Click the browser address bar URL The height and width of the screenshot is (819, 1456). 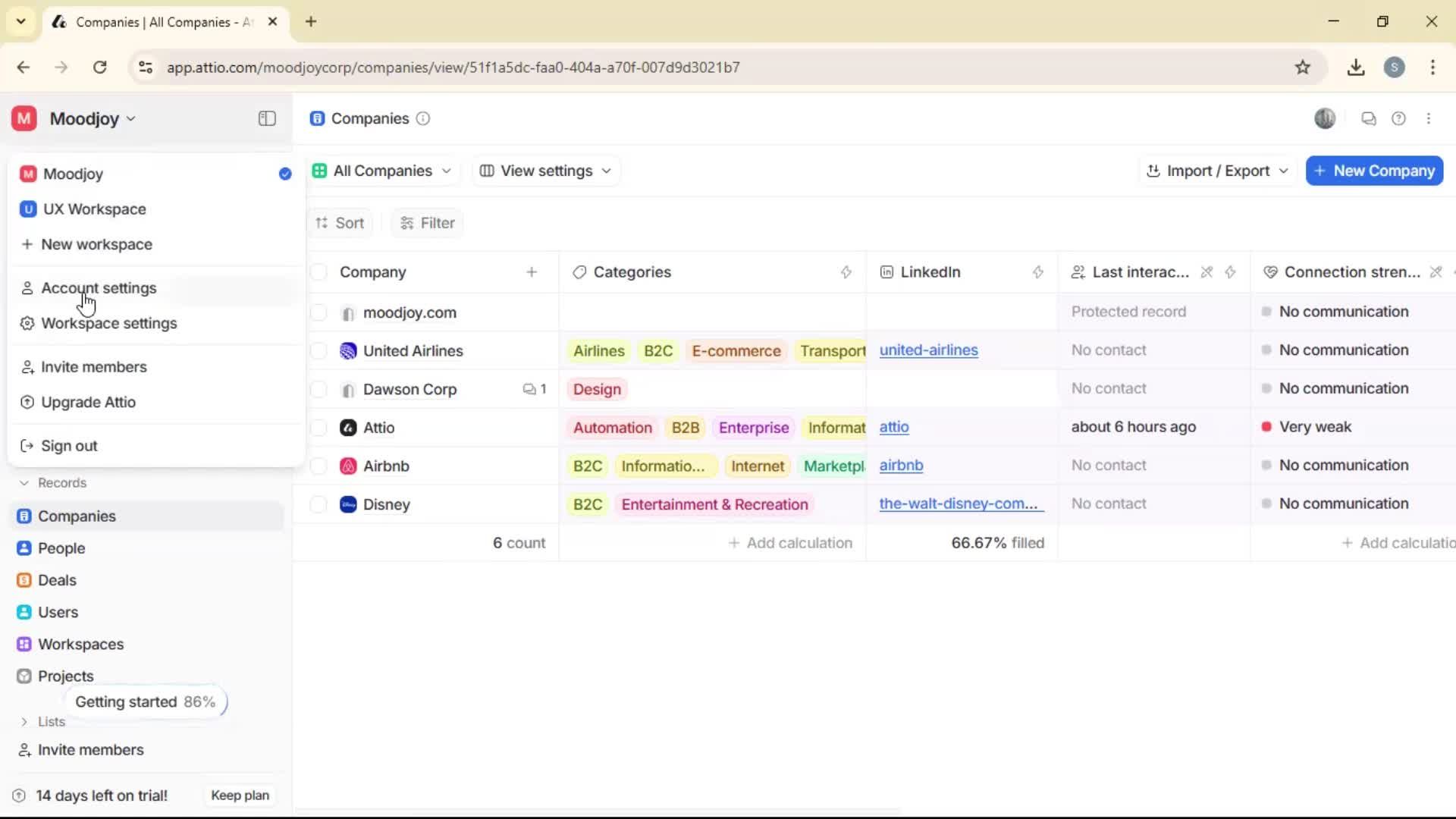pyautogui.click(x=453, y=67)
